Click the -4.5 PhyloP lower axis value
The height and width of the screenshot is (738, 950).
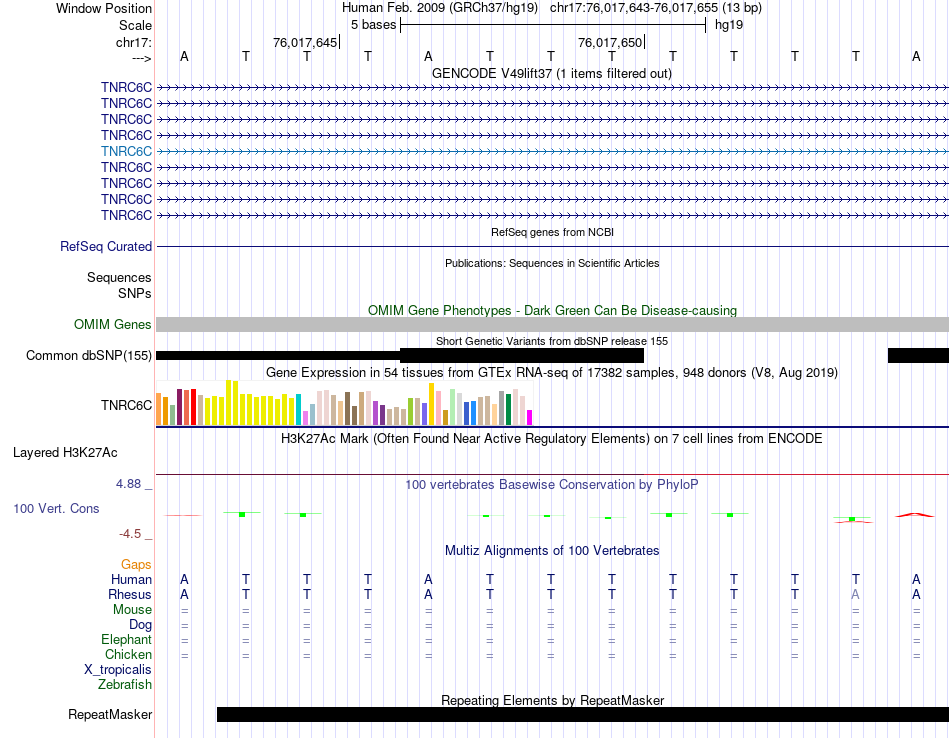[130, 534]
